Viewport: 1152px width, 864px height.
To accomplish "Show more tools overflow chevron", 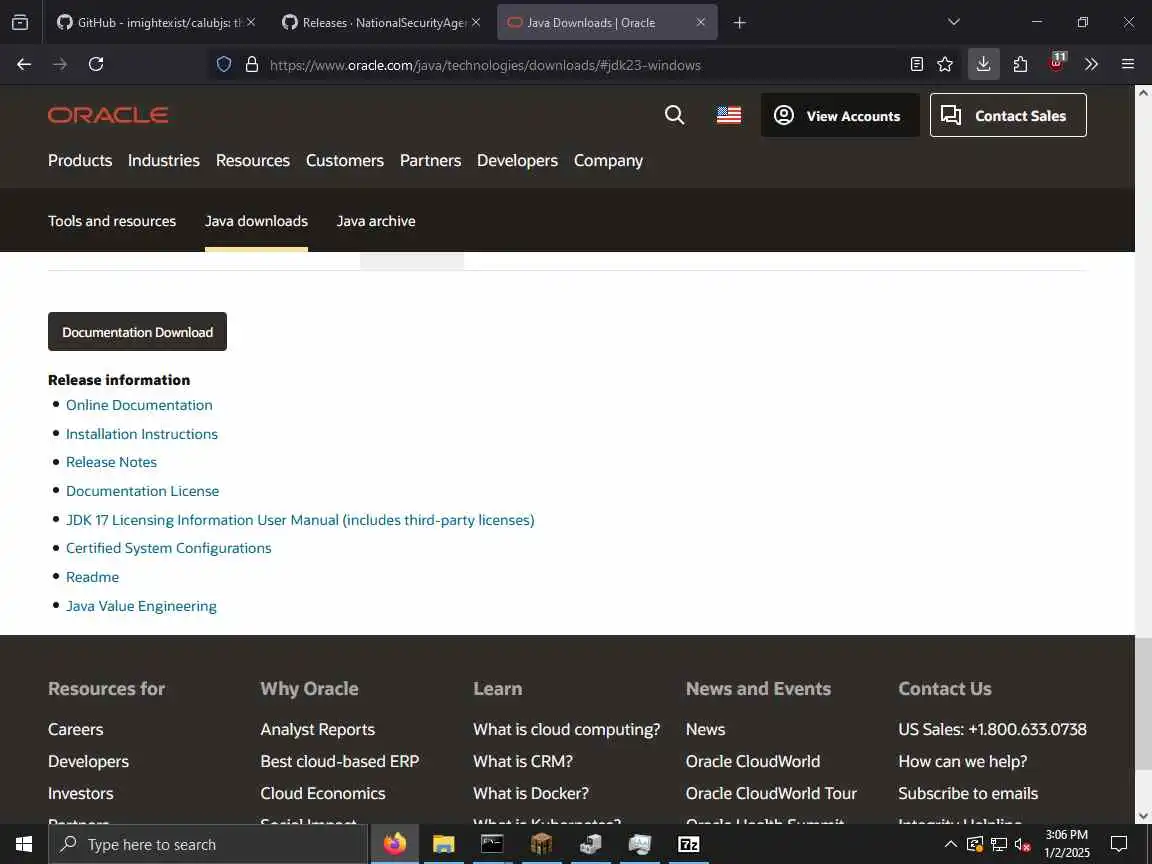I will click(1092, 65).
